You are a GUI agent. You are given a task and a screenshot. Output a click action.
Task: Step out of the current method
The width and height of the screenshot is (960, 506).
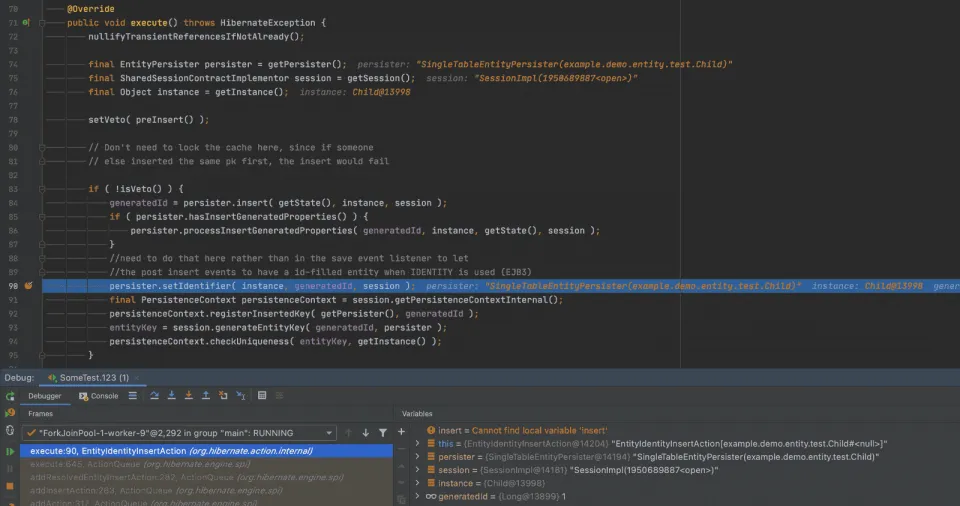coord(206,396)
